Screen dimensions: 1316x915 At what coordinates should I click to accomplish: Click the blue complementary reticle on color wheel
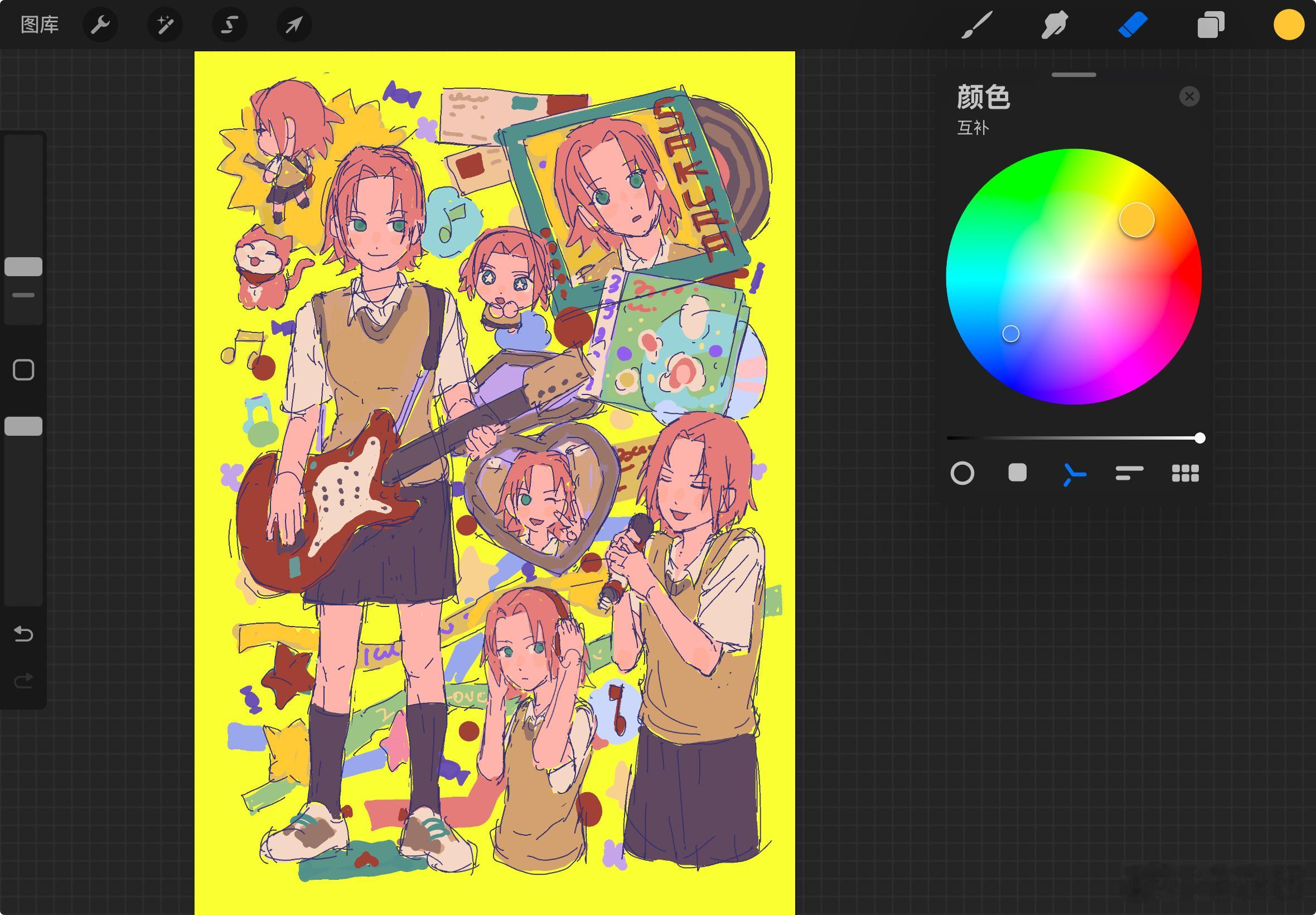click(x=1010, y=334)
